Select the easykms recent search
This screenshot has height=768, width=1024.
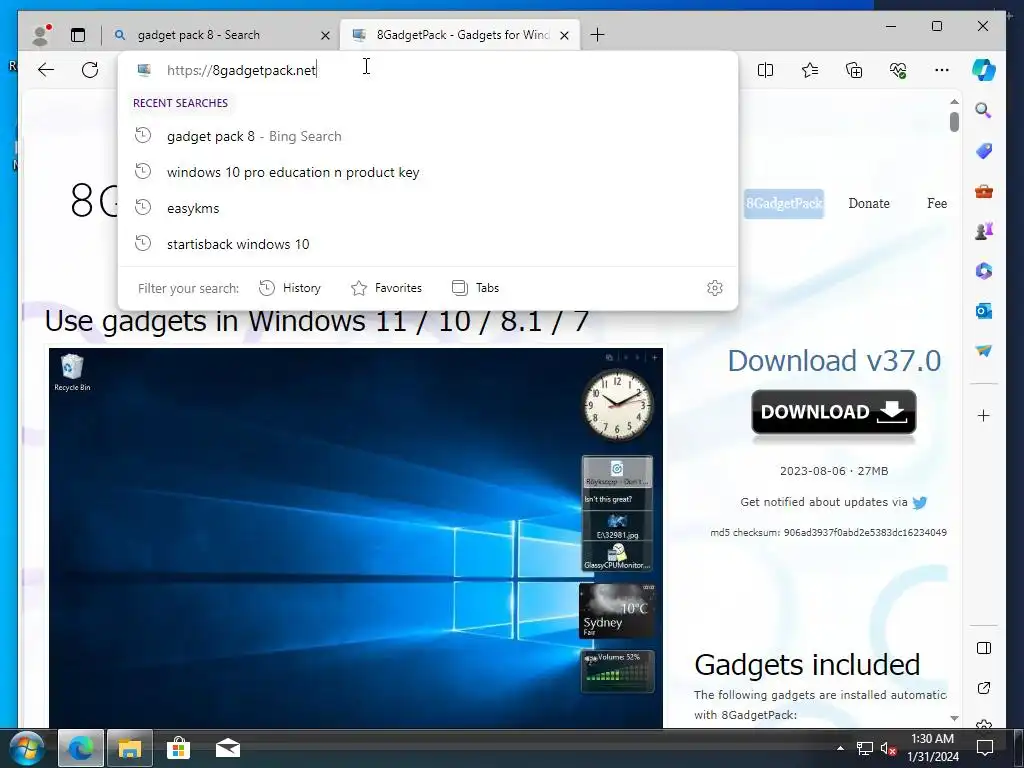pos(428,208)
